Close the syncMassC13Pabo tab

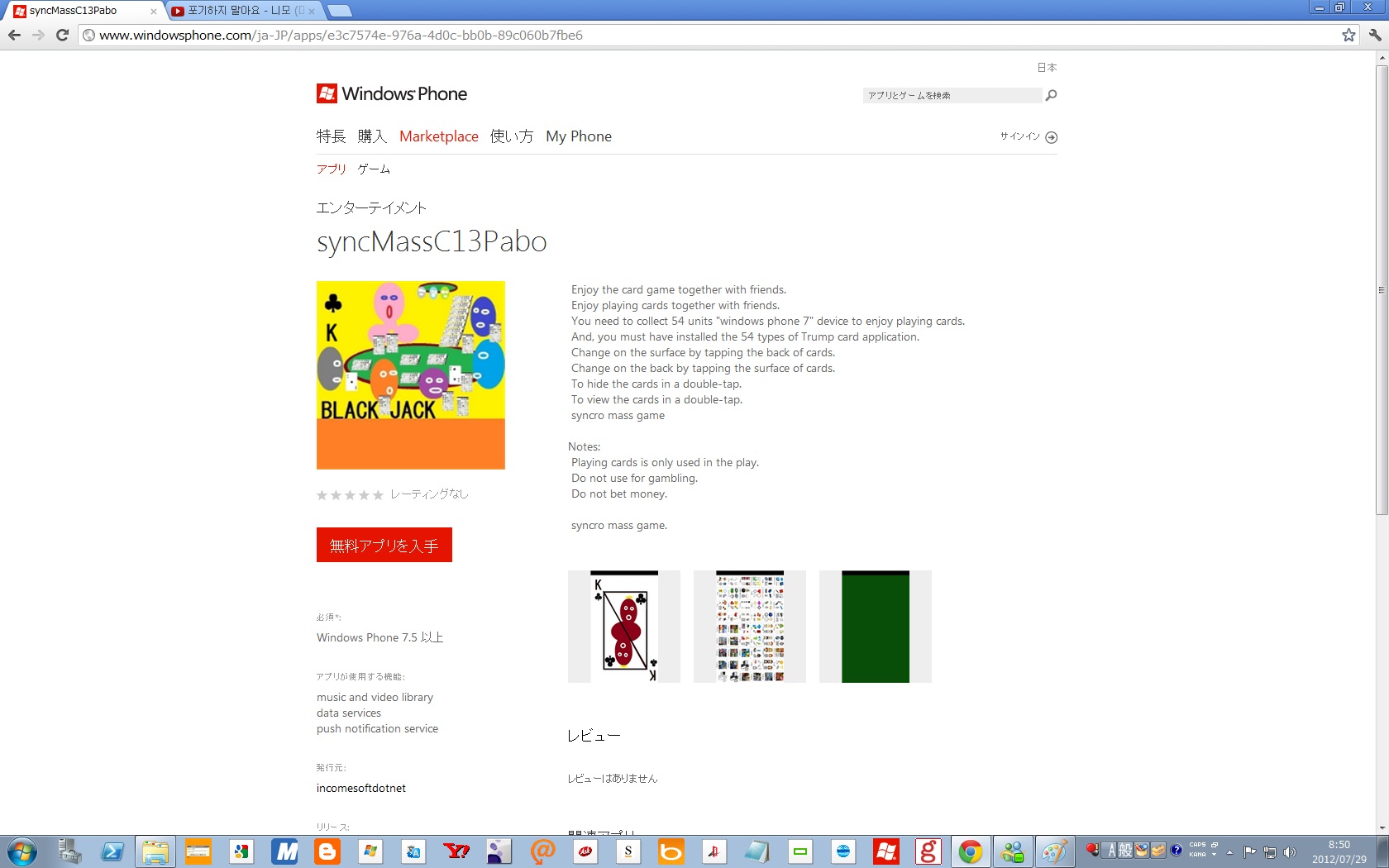click(153, 12)
